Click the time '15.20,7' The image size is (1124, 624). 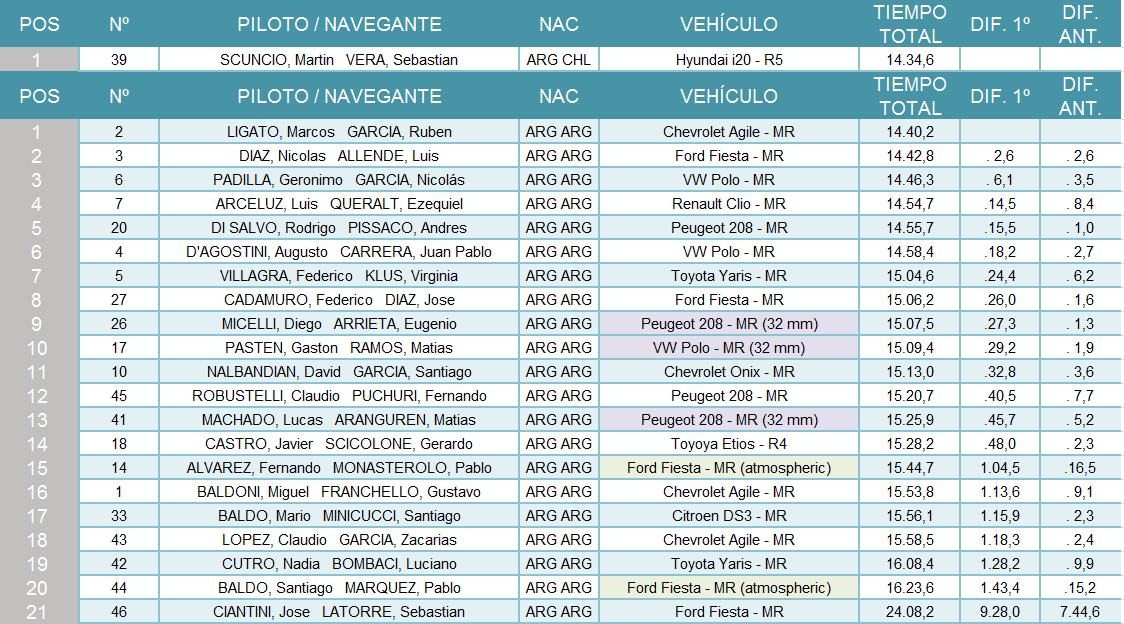coord(910,396)
